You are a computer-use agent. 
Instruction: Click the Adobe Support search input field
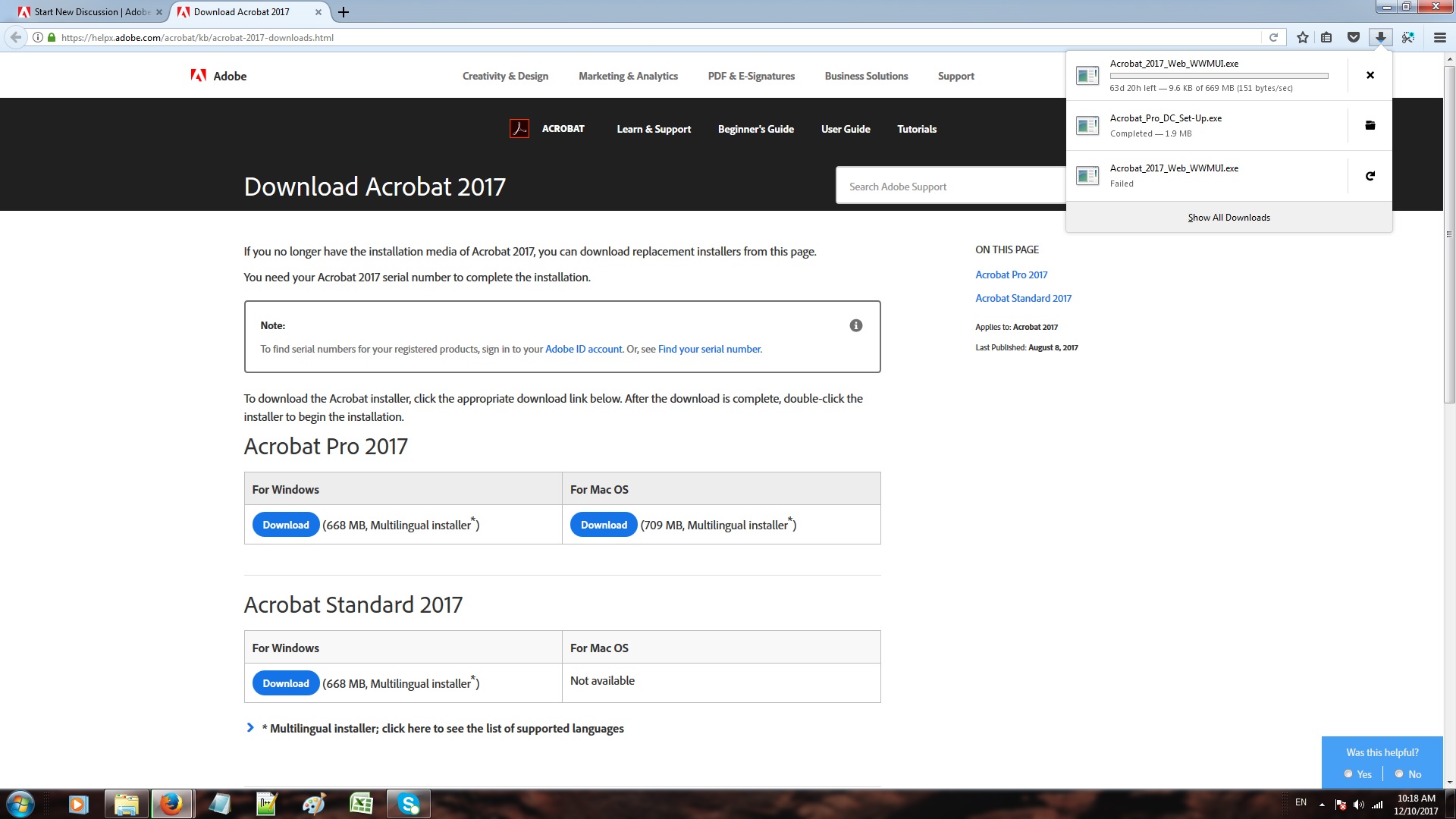tap(950, 187)
